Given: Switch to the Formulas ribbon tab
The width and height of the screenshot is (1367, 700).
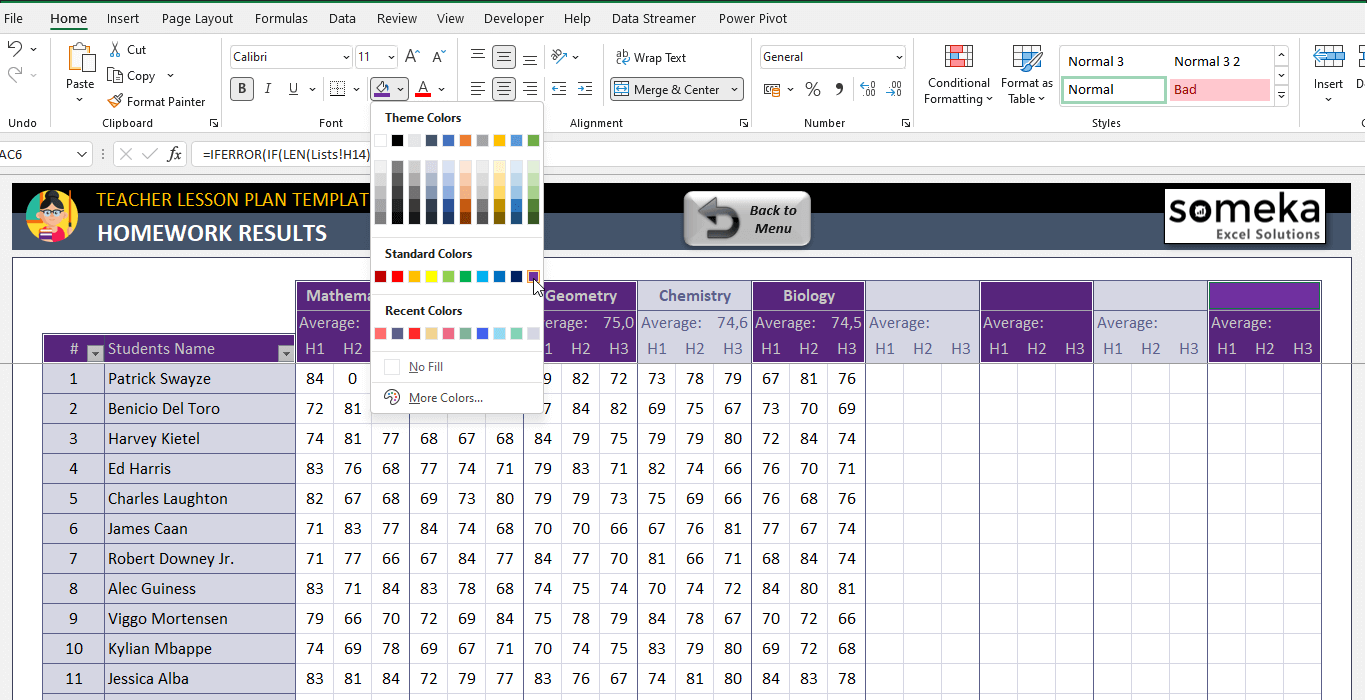Looking at the screenshot, I should point(281,18).
